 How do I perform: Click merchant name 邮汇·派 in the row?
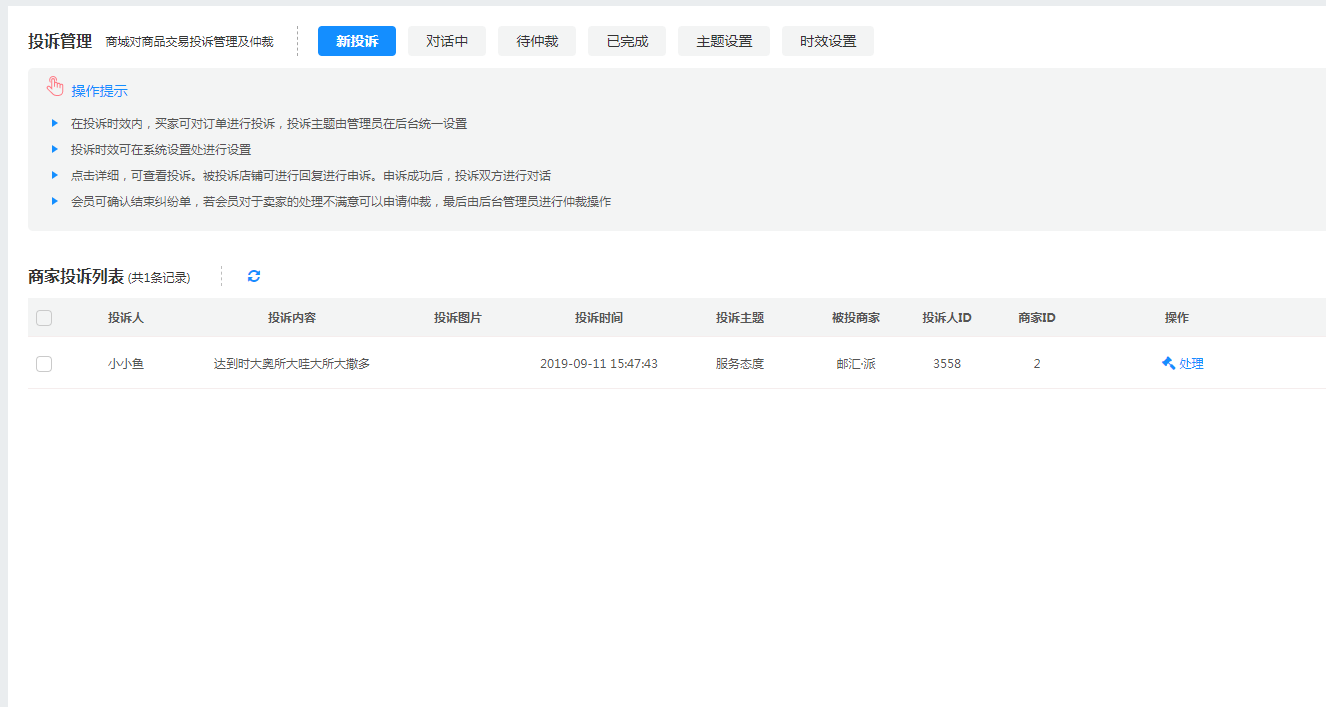[856, 364]
